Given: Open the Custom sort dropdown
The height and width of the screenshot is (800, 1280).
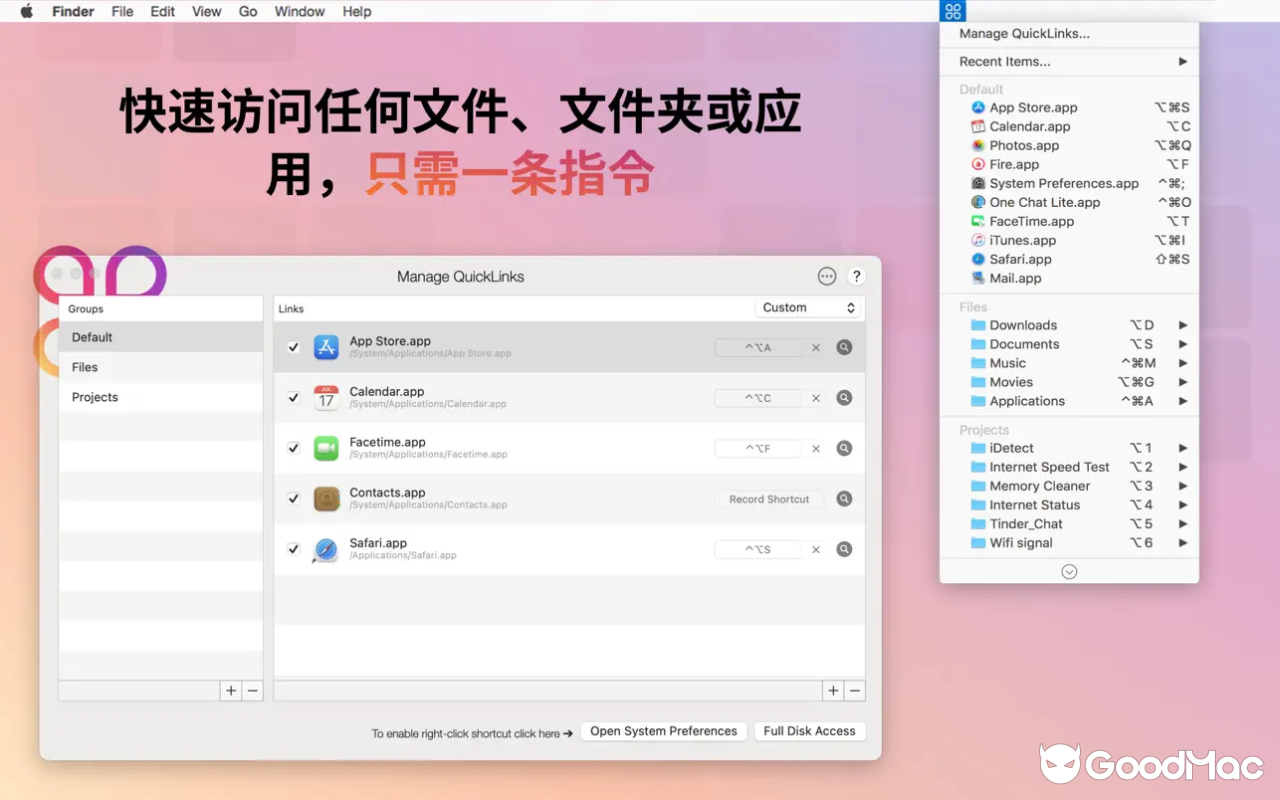Looking at the screenshot, I should pos(808,308).
